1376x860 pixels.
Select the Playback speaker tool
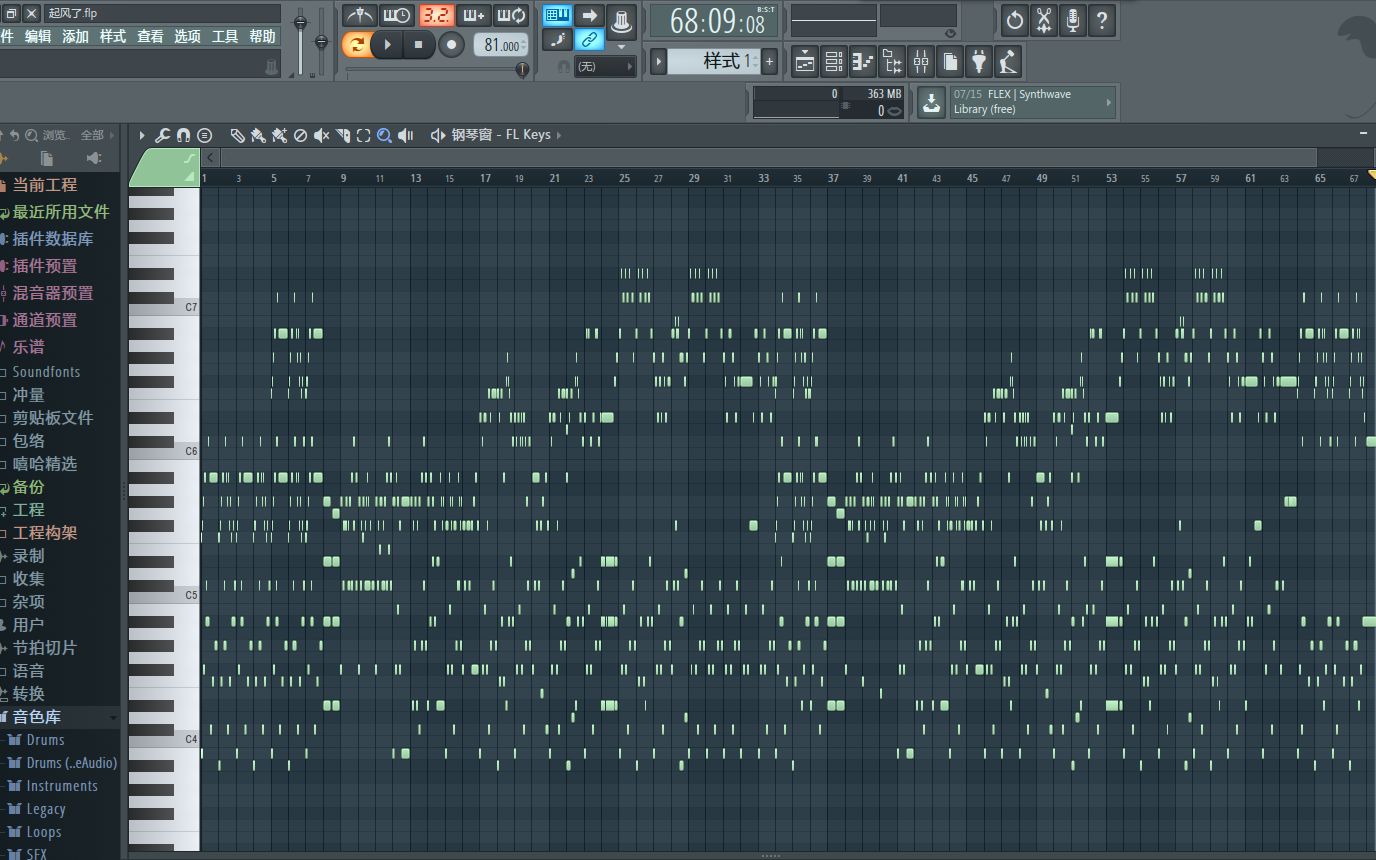[405, 135]
